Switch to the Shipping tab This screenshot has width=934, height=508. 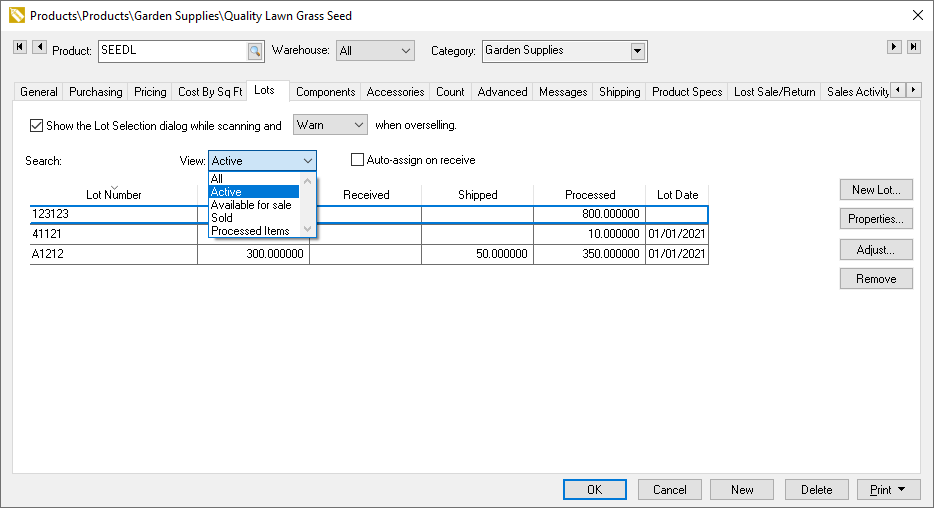[619, 92]
